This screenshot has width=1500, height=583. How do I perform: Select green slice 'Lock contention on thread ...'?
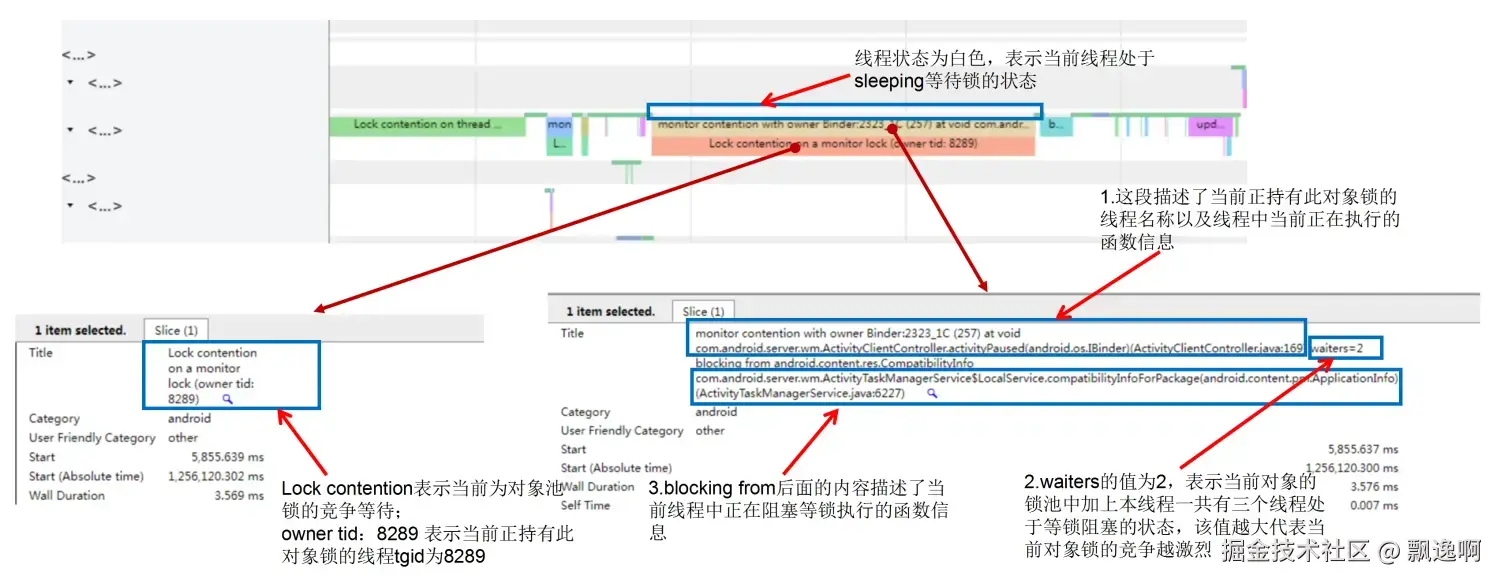coord(427,125)
